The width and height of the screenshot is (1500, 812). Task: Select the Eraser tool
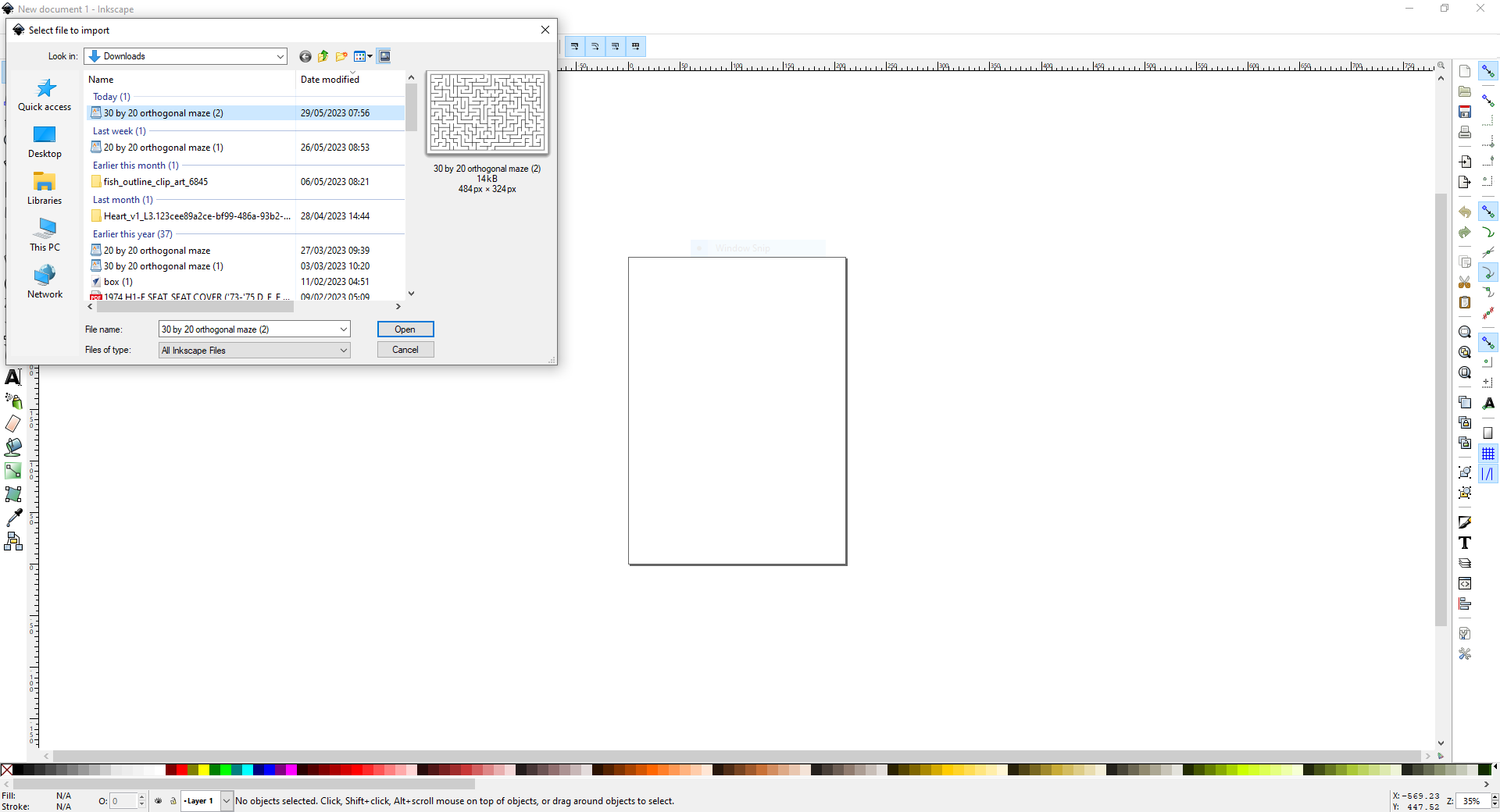click(13, 424)
